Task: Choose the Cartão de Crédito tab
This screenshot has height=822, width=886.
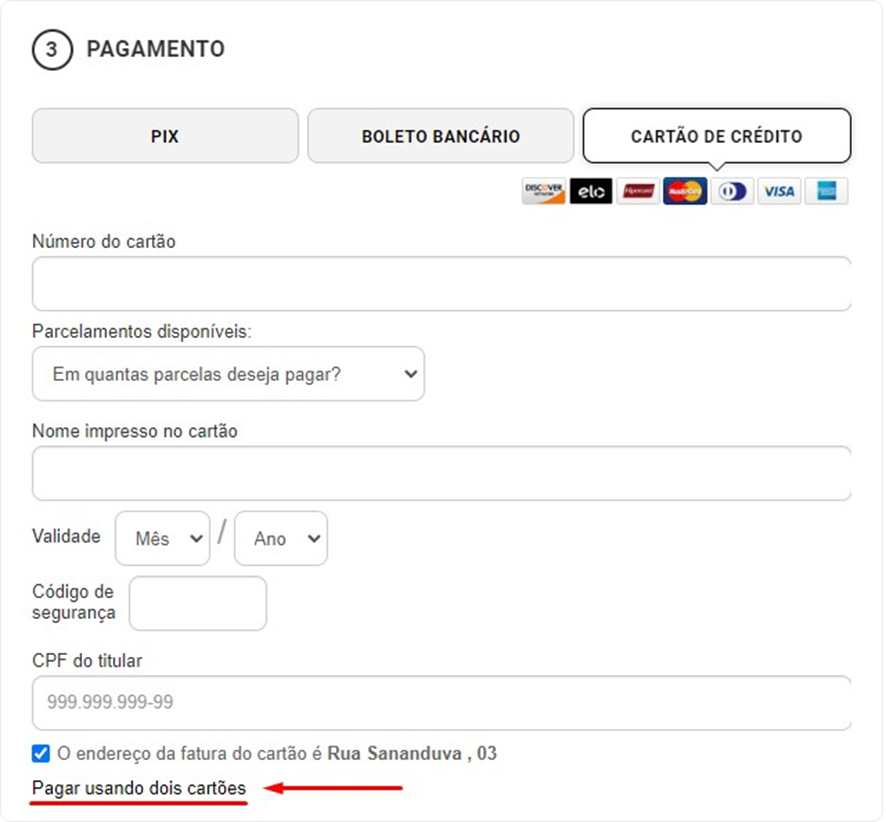Action: pyautogui.click(x=716, y=136)
